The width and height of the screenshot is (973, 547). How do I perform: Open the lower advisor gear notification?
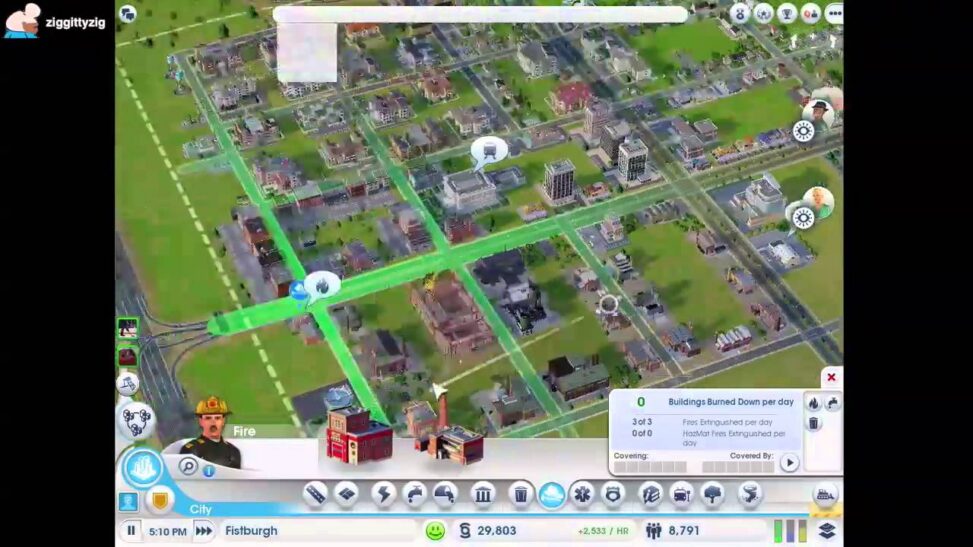tap(803, 219)
